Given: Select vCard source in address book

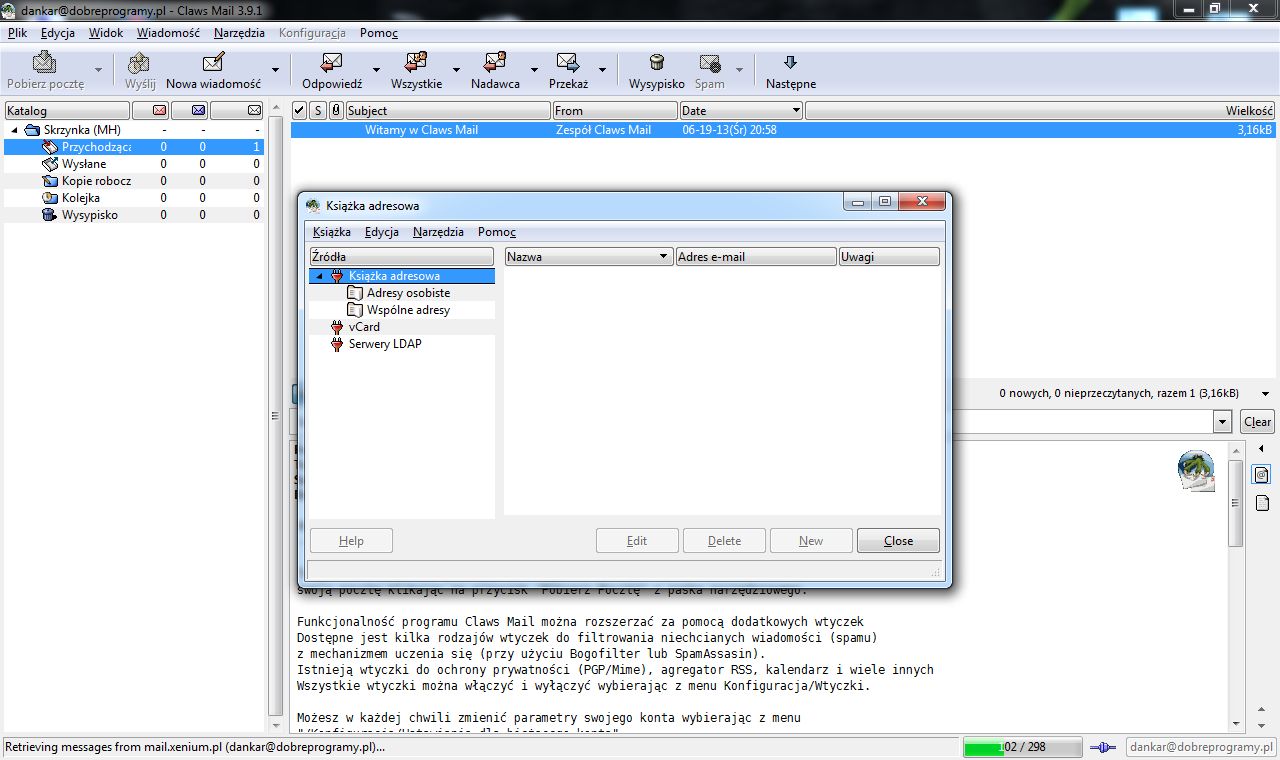Looking at the screenshot, I should tap(364, 327).
